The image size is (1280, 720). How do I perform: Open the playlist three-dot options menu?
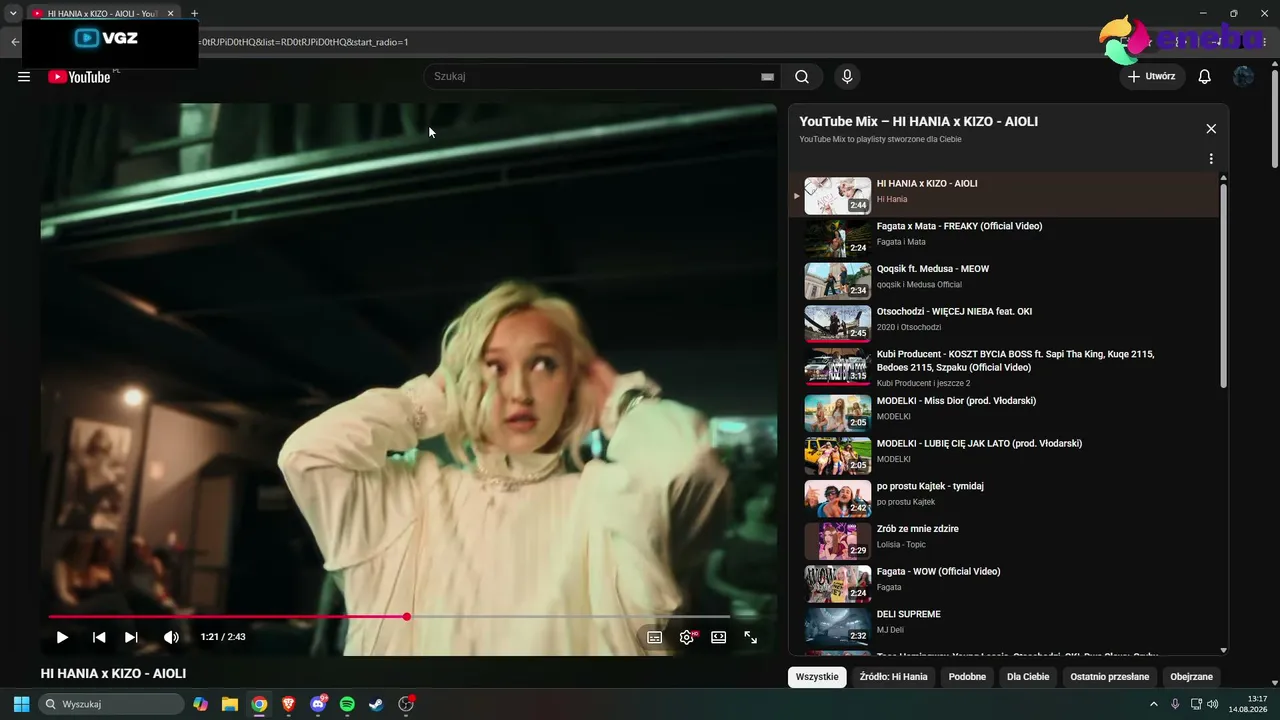[1211, 159]
